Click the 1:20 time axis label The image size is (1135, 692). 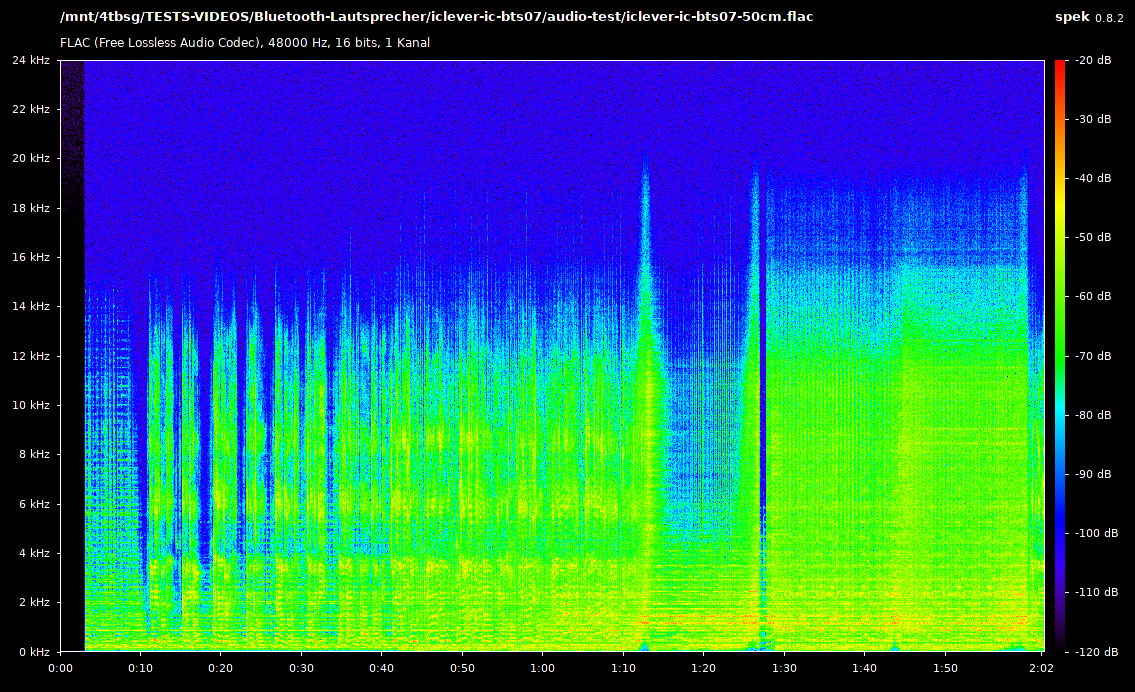704,668
